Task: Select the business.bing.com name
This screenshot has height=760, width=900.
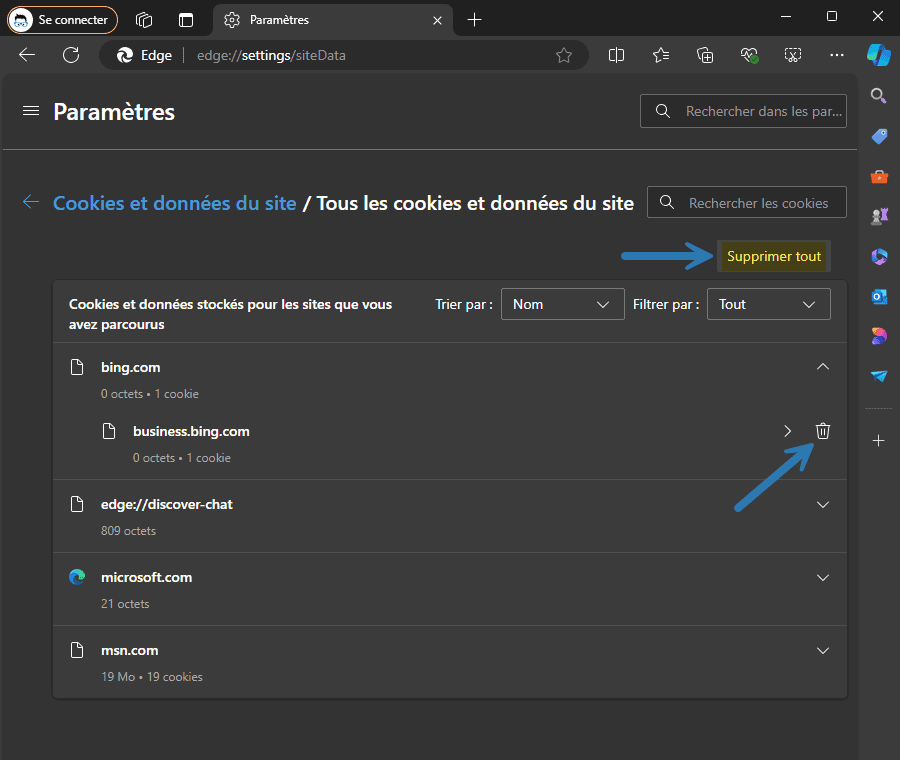Action: pyautogui.click(x=191, y=431)
